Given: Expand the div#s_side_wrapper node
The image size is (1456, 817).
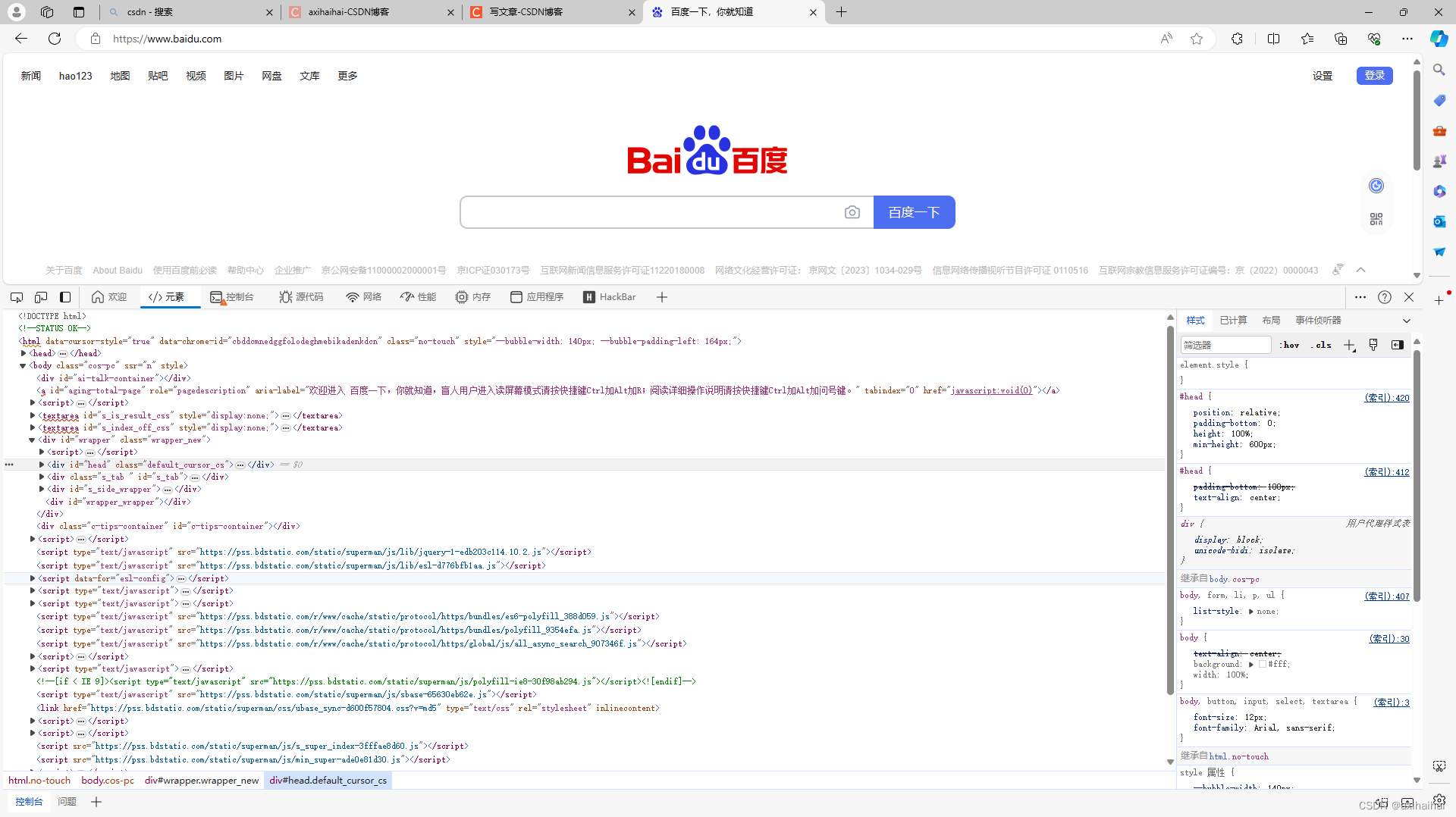Looking at the screenshot, I should coord(42,489).
